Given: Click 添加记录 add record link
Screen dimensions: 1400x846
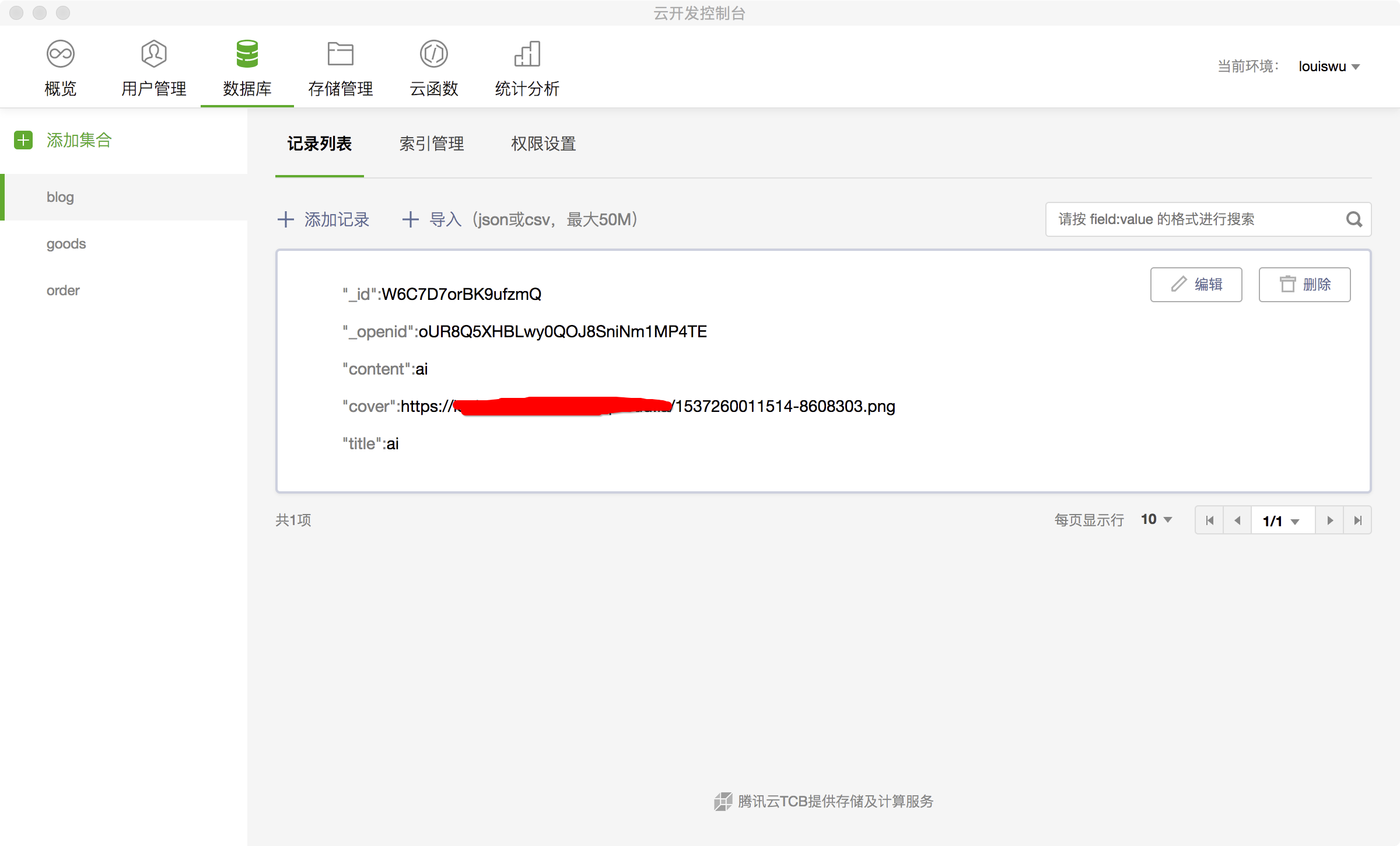Looking at the screenshot, I should coord(324,219).
